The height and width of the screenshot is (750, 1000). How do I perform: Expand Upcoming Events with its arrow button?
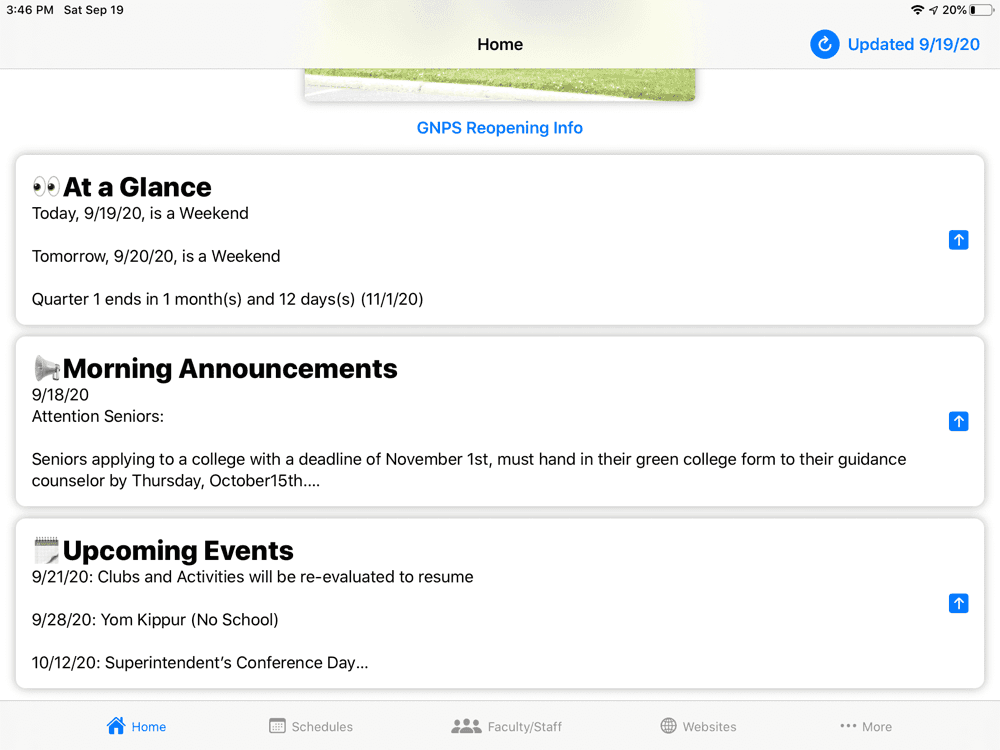(x=958, y=603)
